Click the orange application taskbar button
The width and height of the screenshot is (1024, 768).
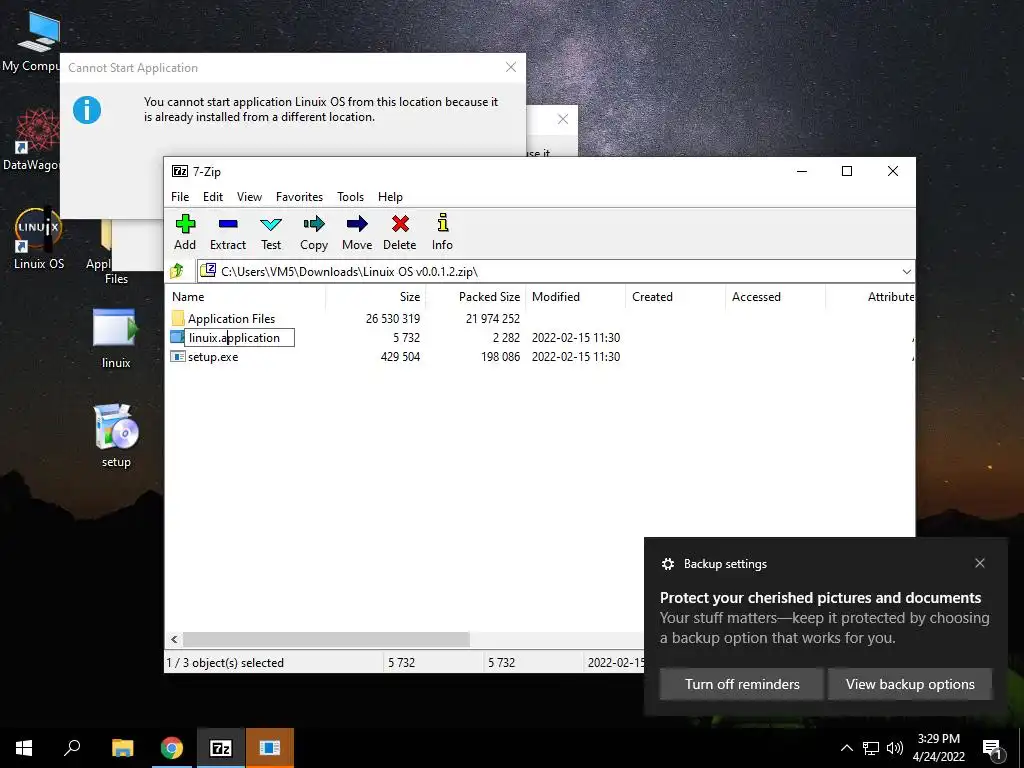click(x=270, y=748)
